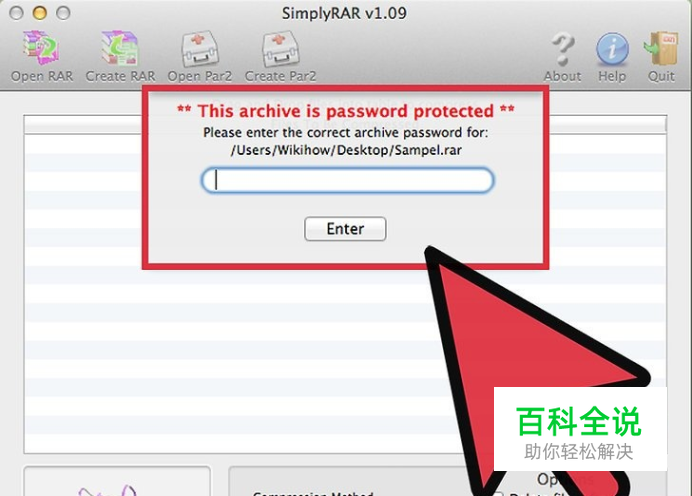This screenshot has width=692, height=496.
Task: Click the Compression Method label
Action: pyautogui.click(x=313, y=493)
